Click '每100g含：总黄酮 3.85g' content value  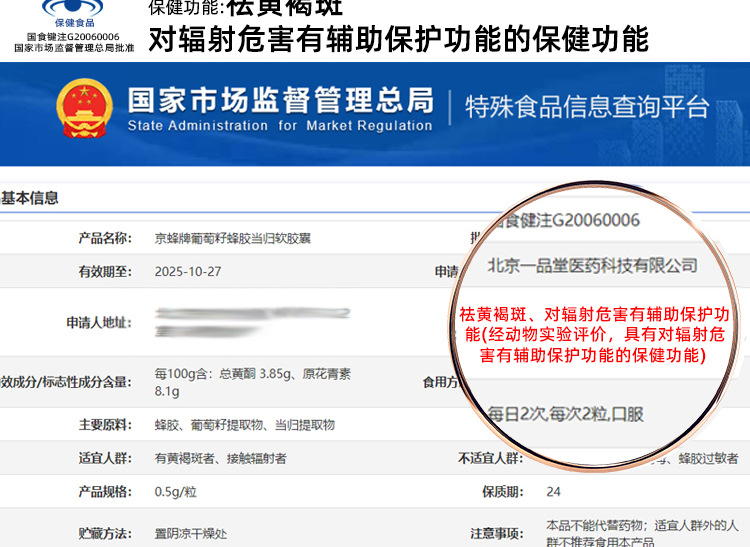(223, 373)
